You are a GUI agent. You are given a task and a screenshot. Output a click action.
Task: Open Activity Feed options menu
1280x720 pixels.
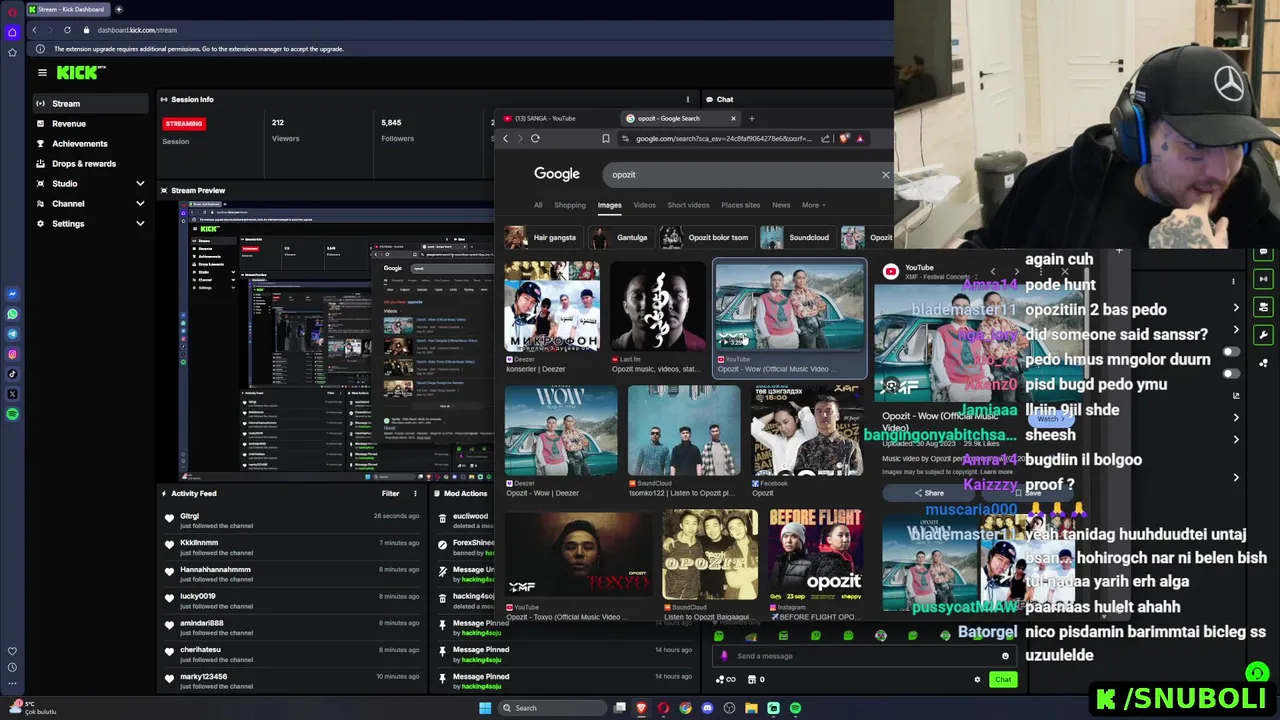(x=415, y=493)
